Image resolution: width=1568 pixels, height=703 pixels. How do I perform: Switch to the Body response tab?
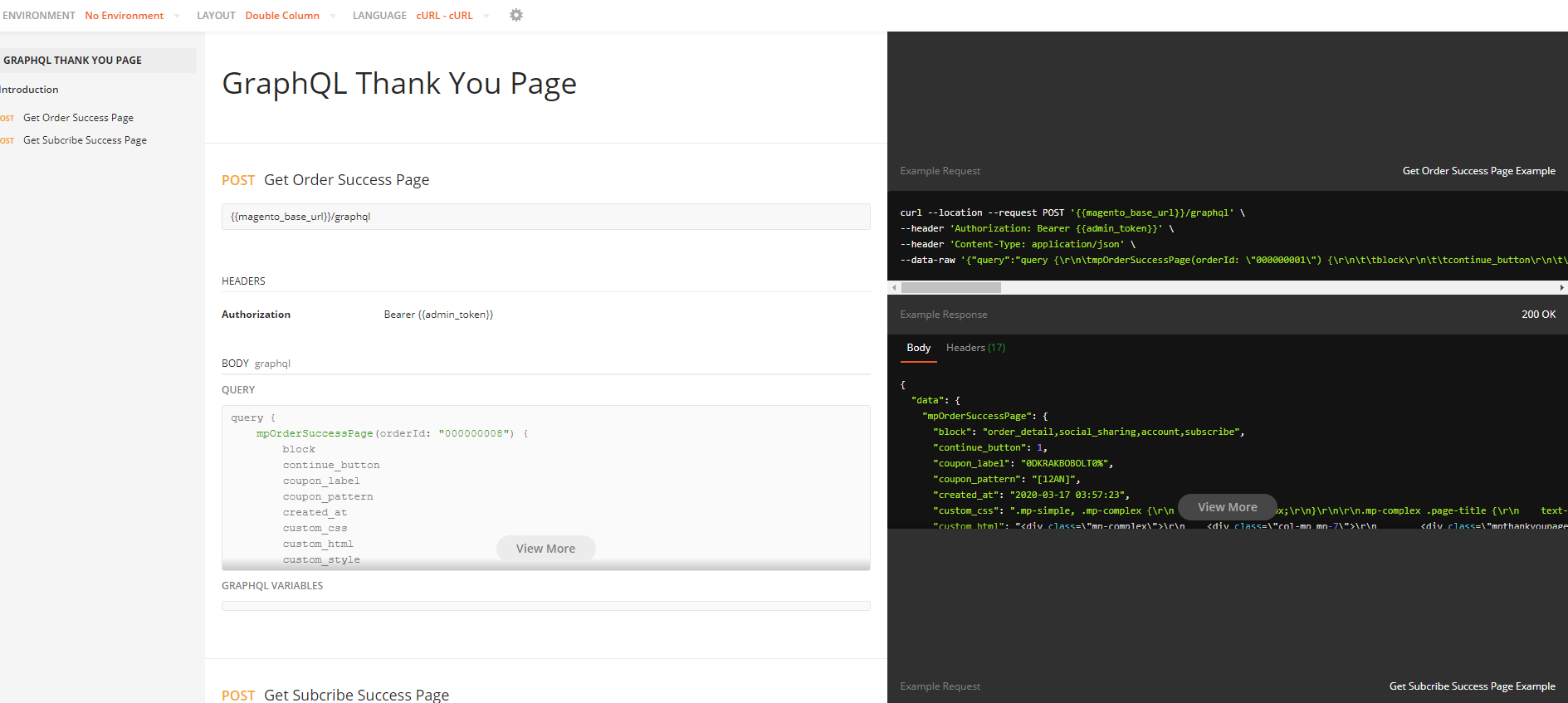click(x=918, y=348)
